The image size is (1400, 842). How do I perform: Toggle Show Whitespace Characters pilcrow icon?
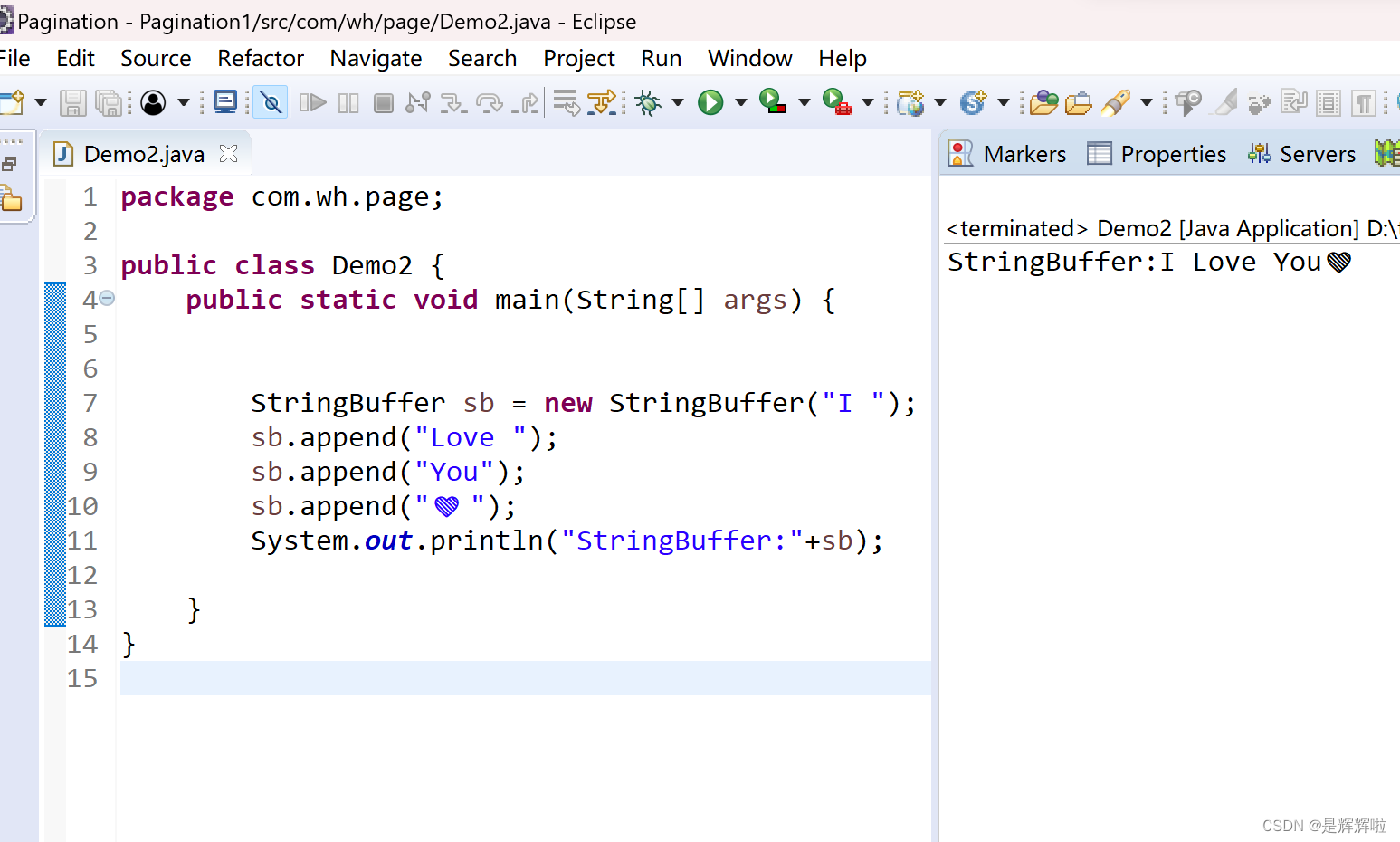click(1364, 102)
